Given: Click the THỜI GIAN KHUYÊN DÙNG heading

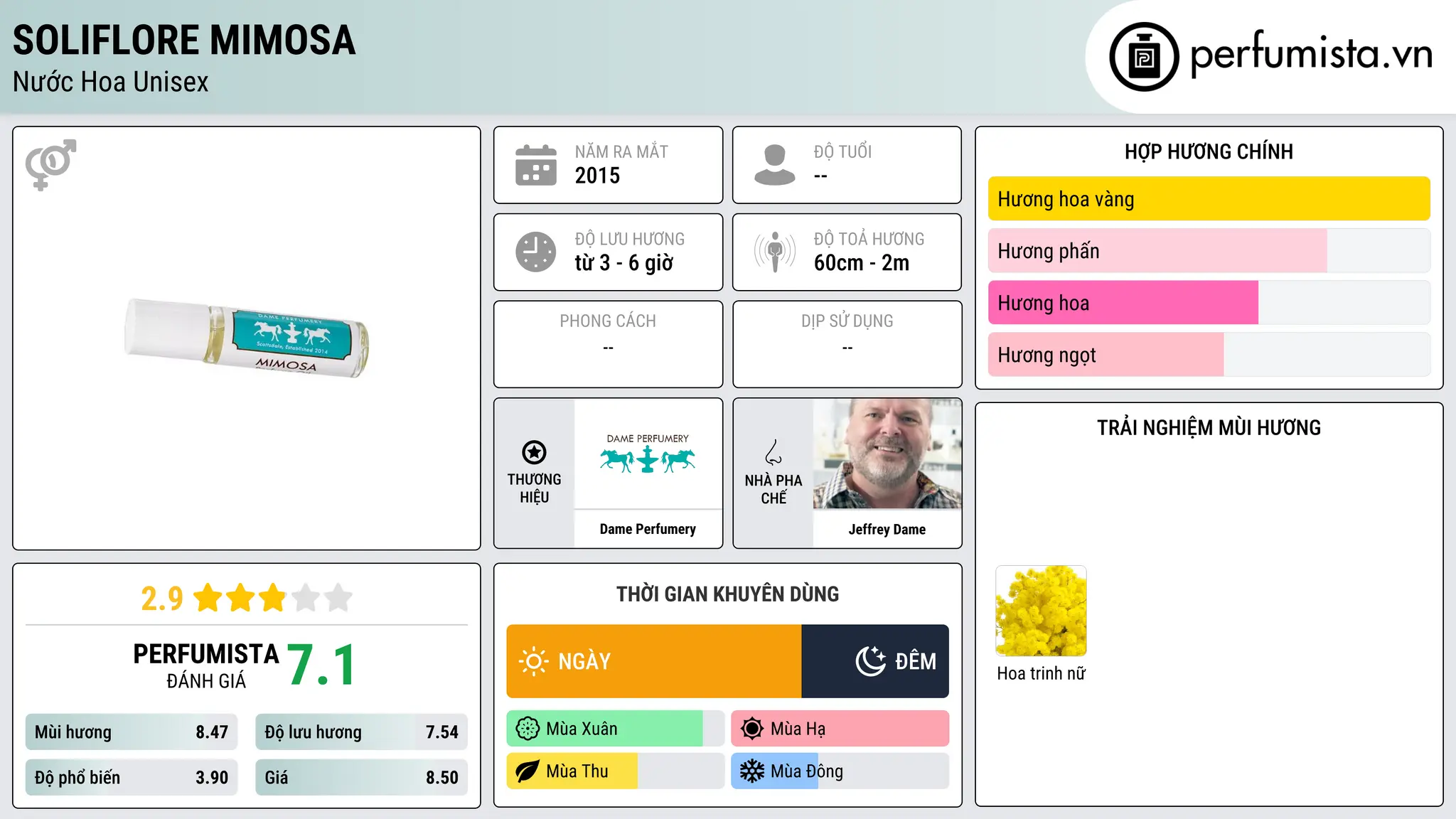Looking at the screenshot, I should click(x=727, y=594).
